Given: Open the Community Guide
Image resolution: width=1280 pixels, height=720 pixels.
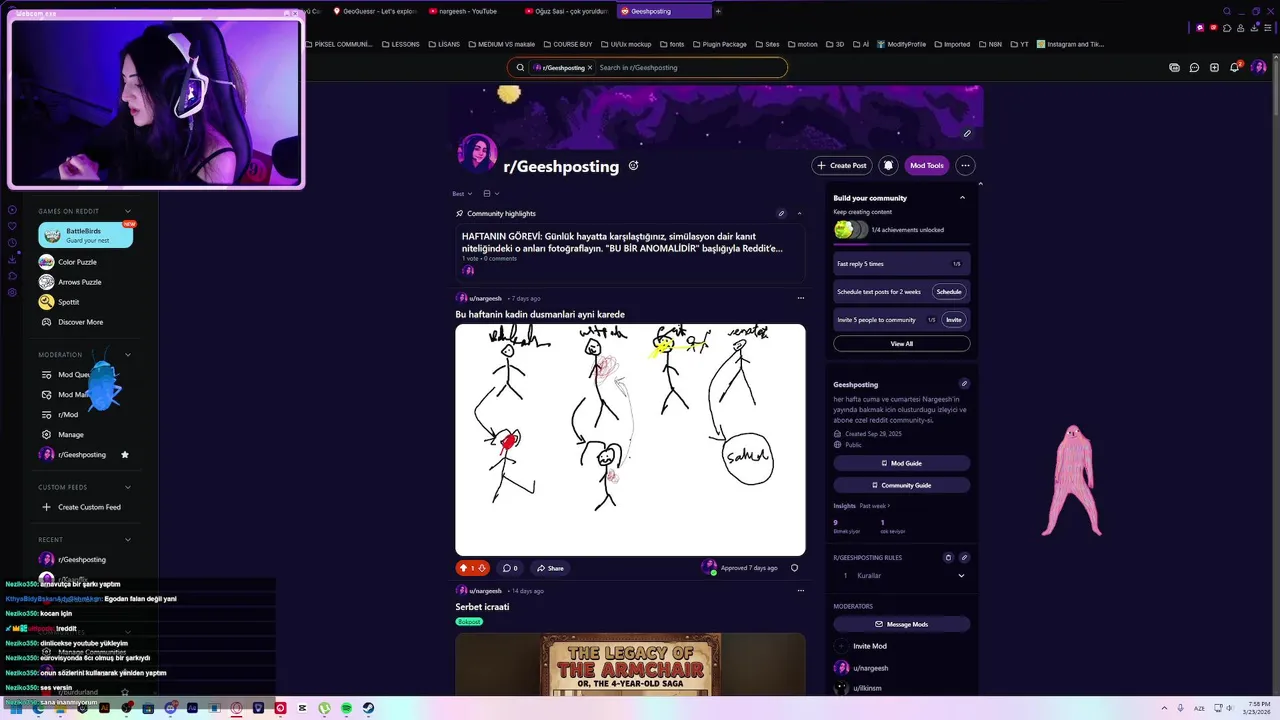Looking at the screenshot, I should pyautogui.click(x=901, y=485).
